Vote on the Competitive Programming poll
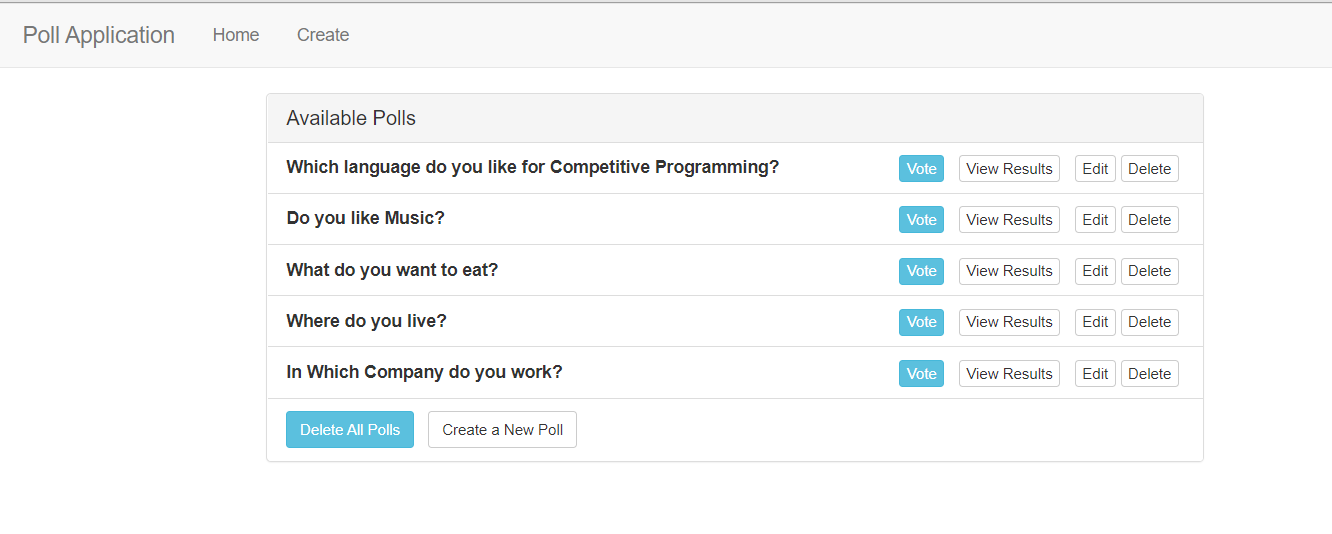This screenshot has height=534, width=1332. [x=921, y=169]
